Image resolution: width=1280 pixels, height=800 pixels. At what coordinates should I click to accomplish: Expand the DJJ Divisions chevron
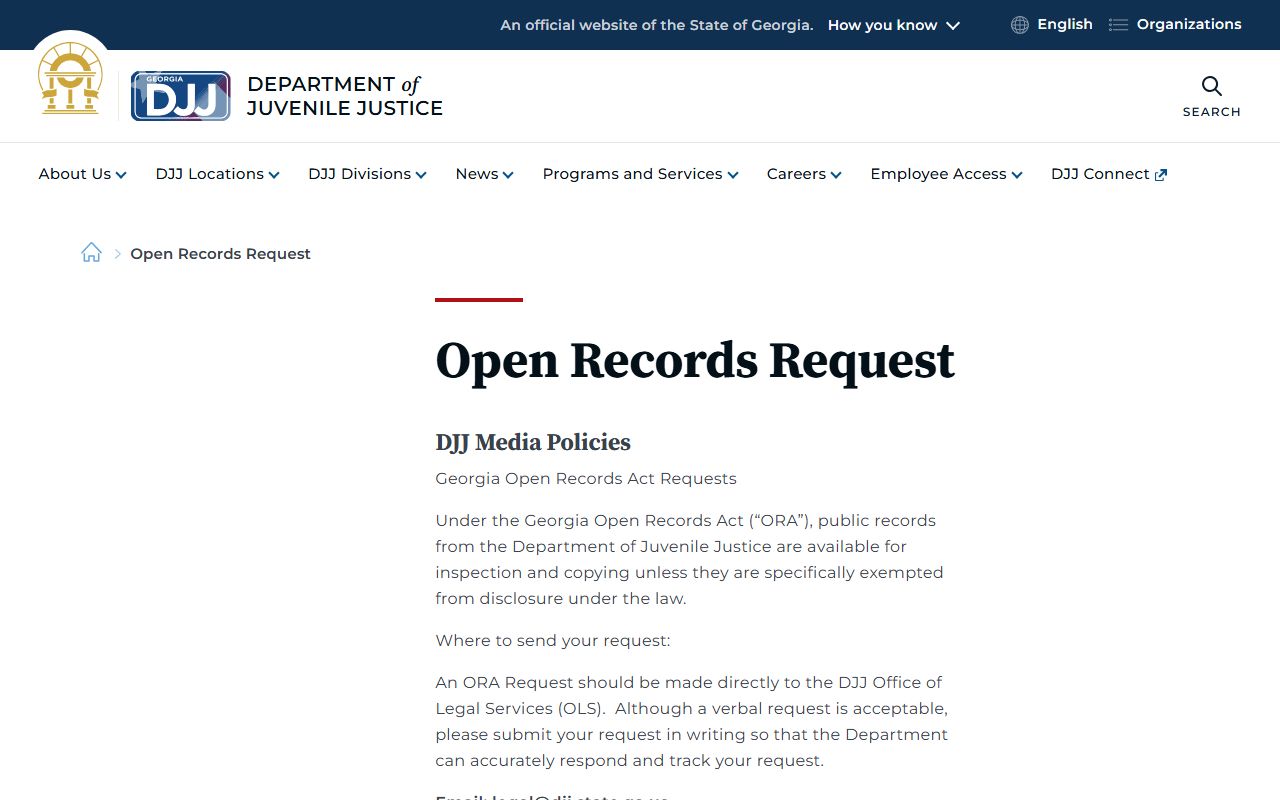click(x=421, y=175)
